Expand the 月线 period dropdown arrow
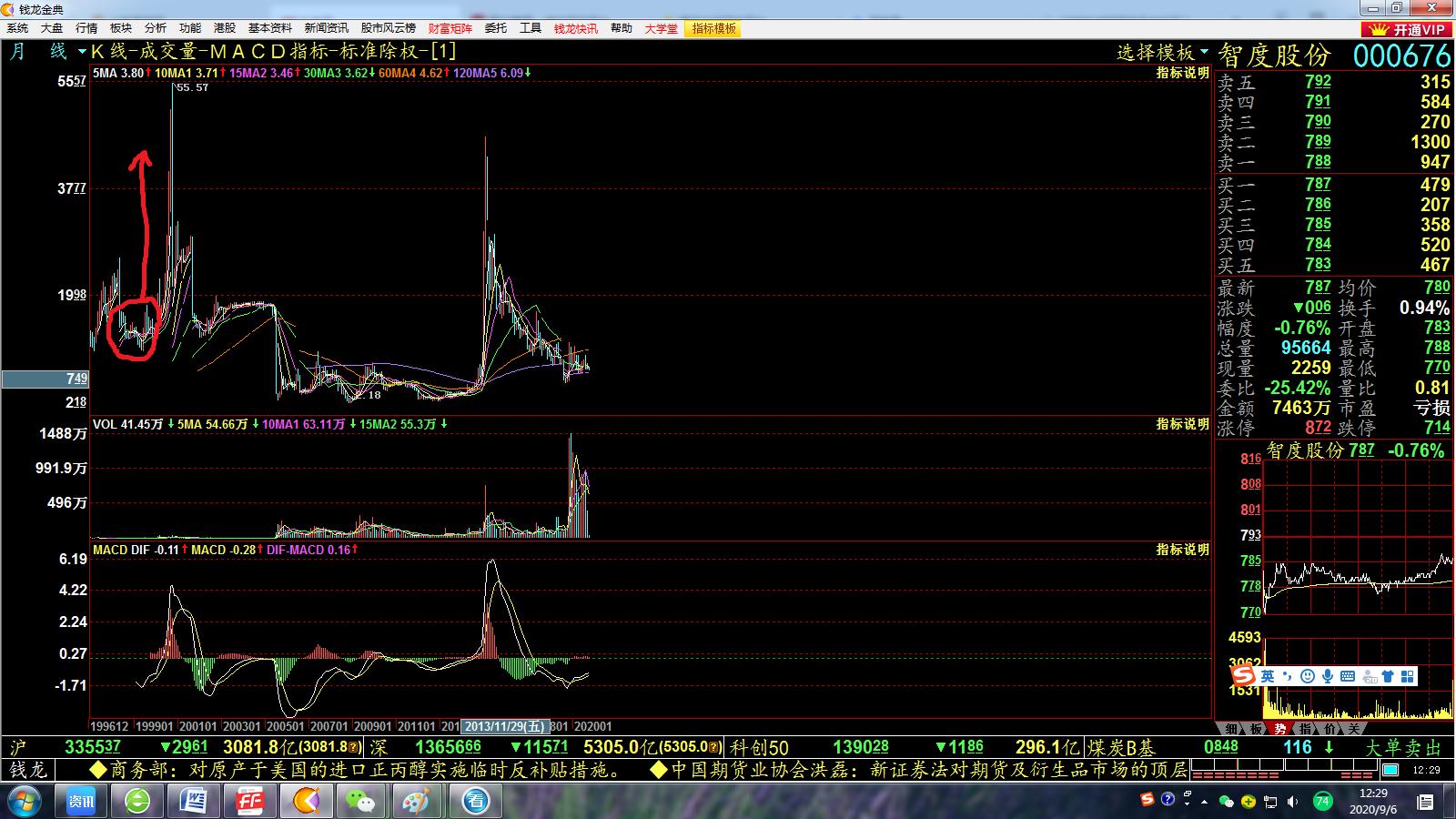1456x819 pixels. pyautogui.click(x=82, y=52)
